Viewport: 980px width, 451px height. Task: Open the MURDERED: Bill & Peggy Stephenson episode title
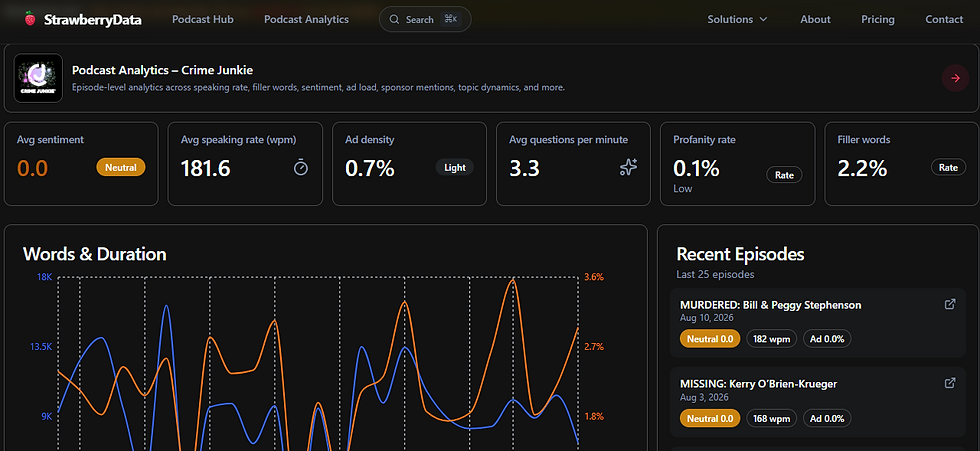771,305
